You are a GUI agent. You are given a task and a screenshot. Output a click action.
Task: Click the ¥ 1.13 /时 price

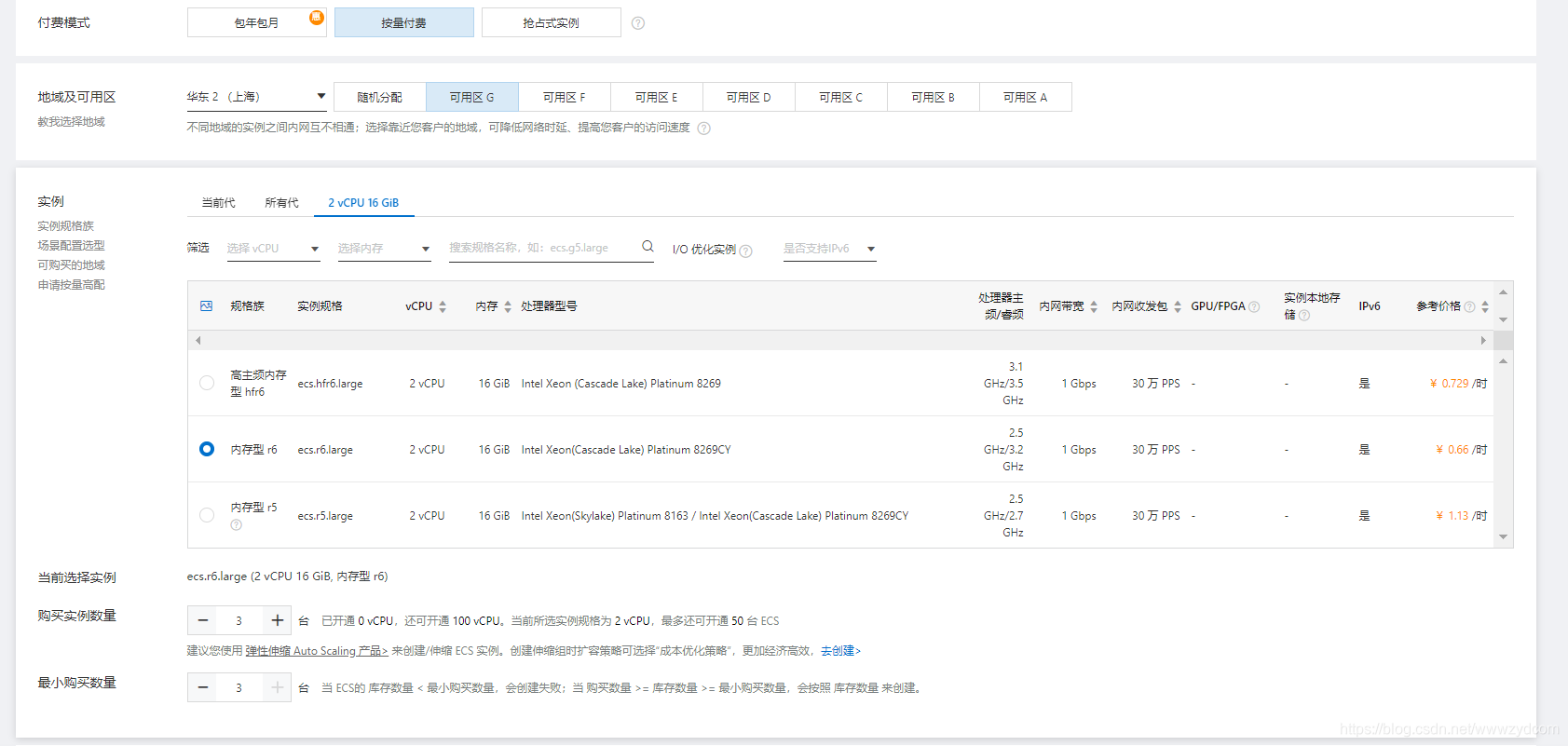coord(1461,516)
